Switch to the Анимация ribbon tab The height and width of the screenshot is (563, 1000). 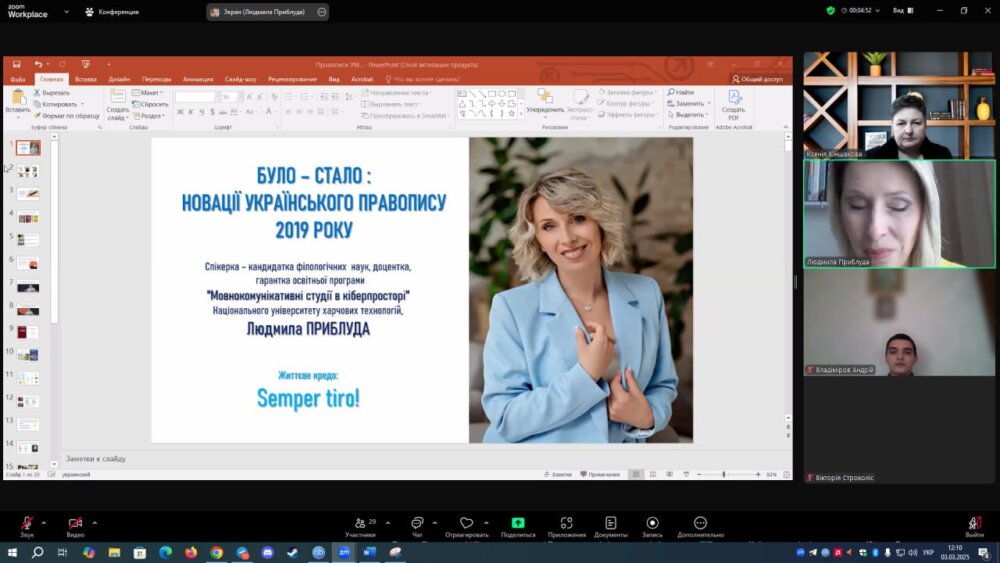tap(198, 79)
